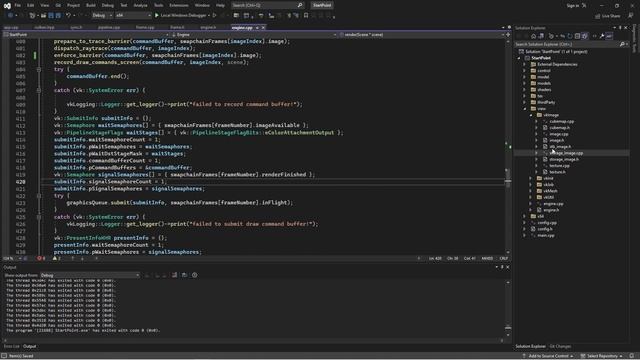Click the Save All toolbar icon

coord(58,16)
